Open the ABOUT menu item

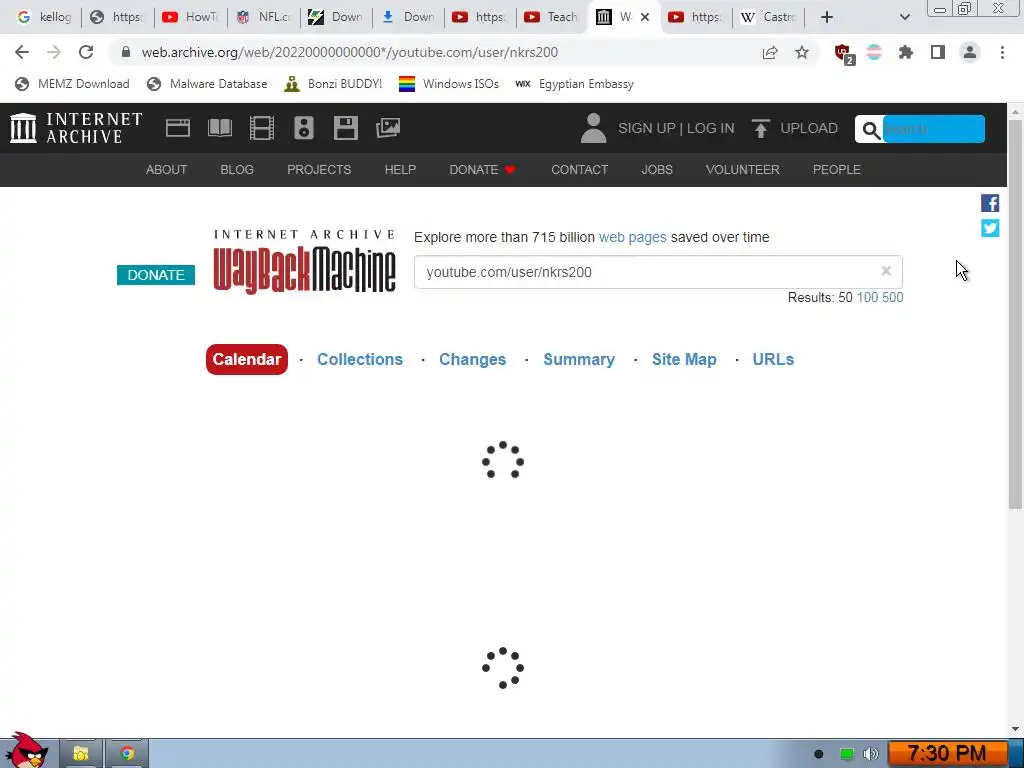166,170
